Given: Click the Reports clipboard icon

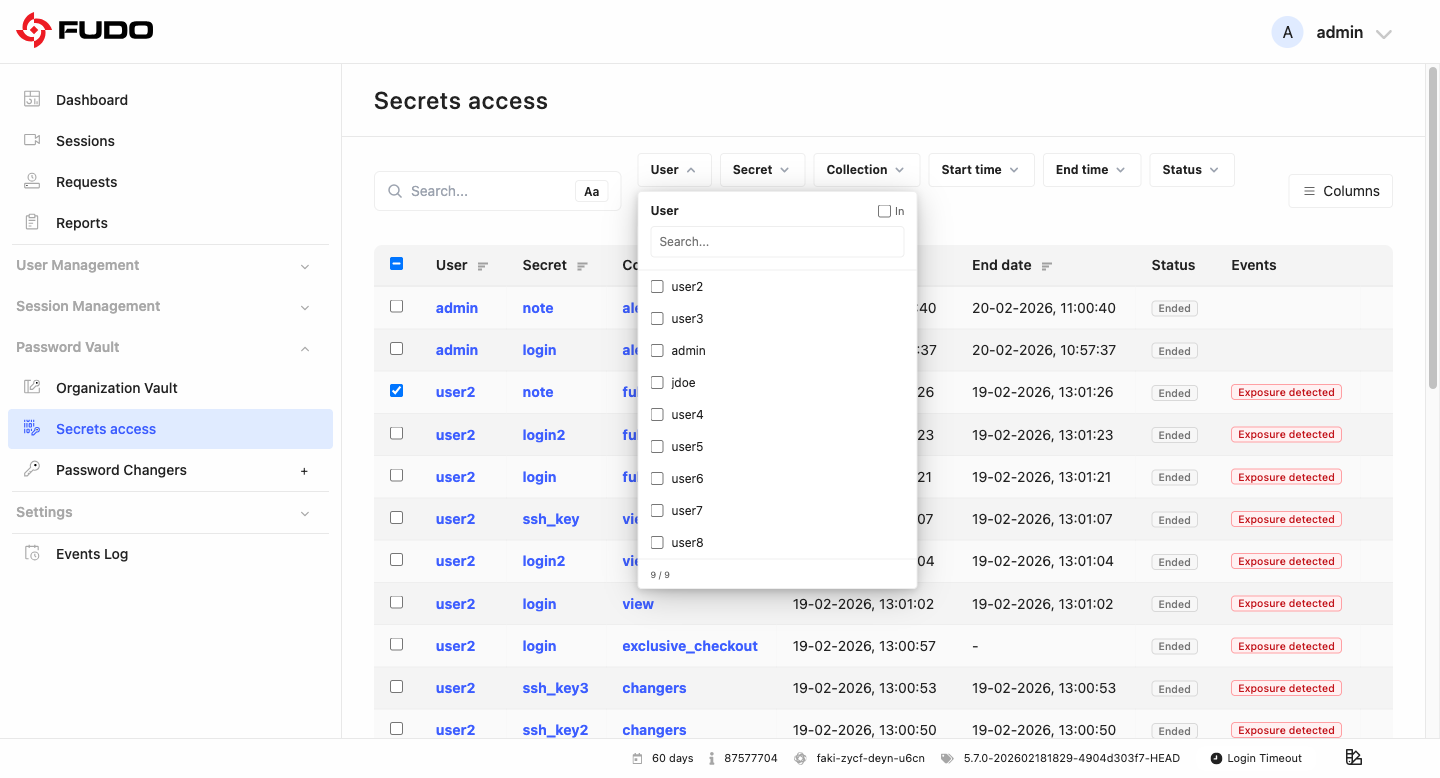Looking at the screenshot, I should click(x=32, y=222).
